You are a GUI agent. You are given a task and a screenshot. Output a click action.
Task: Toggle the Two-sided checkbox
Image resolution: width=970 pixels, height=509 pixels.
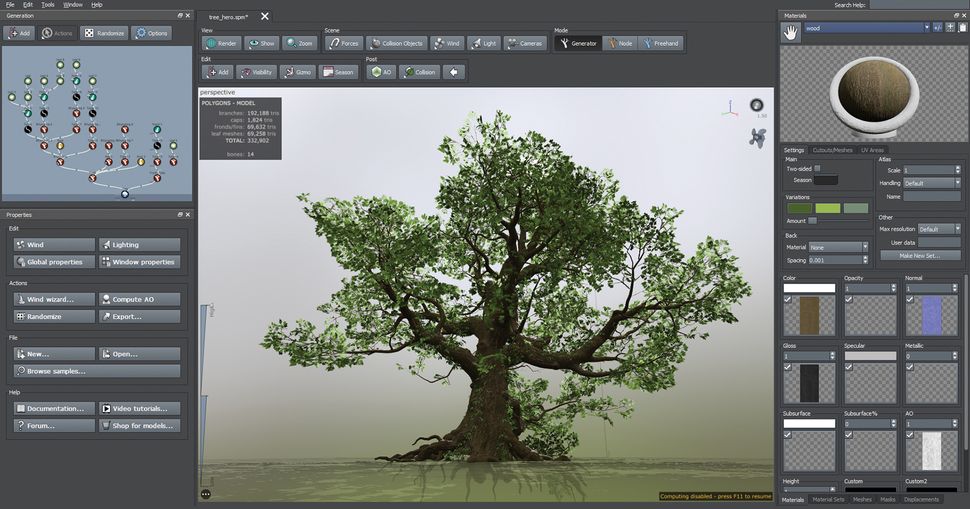point(817,169)
